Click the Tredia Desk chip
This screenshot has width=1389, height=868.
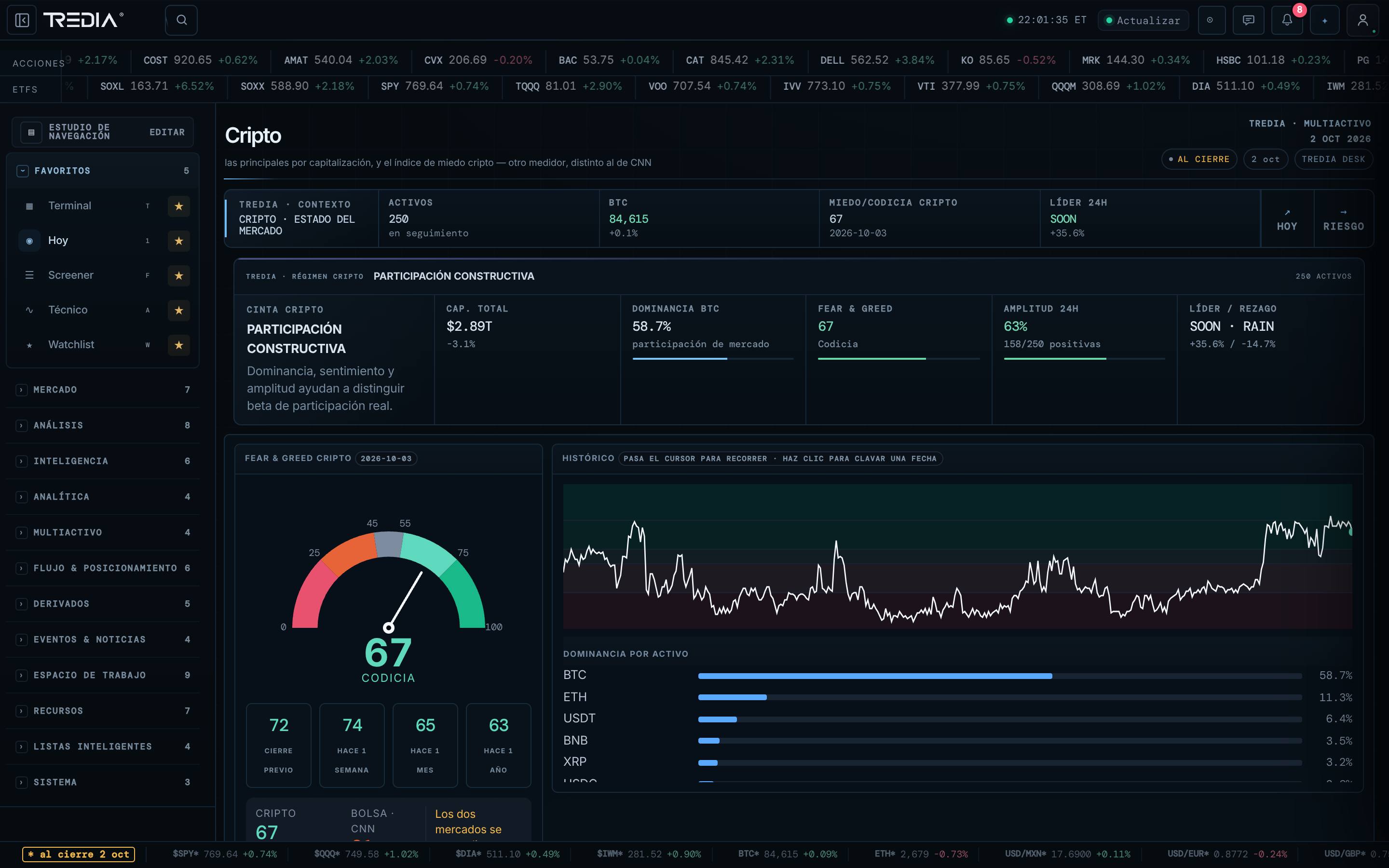point(1333,159)
